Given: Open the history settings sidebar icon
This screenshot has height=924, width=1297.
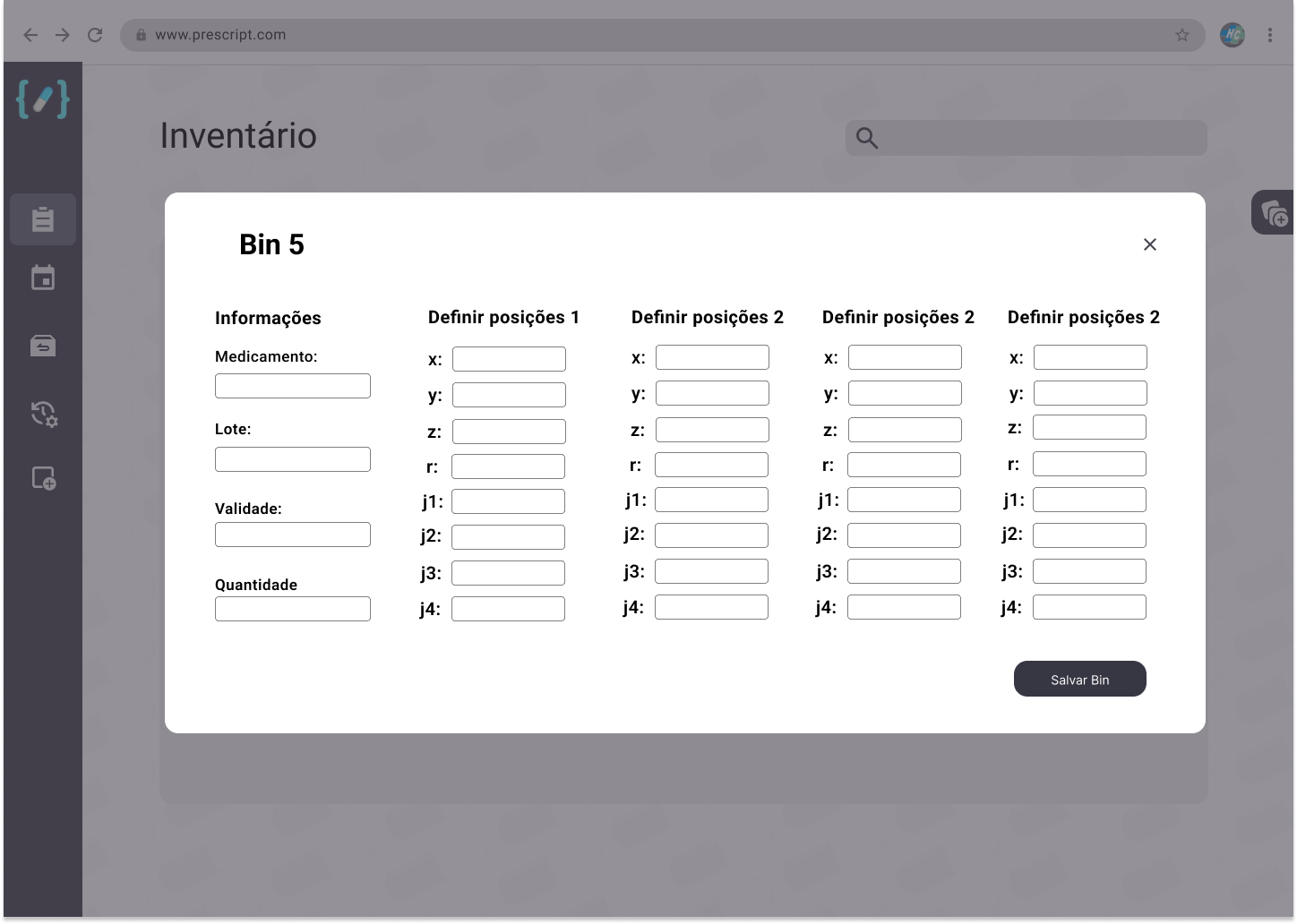Looking at the screenshot, I should point(44,414).
